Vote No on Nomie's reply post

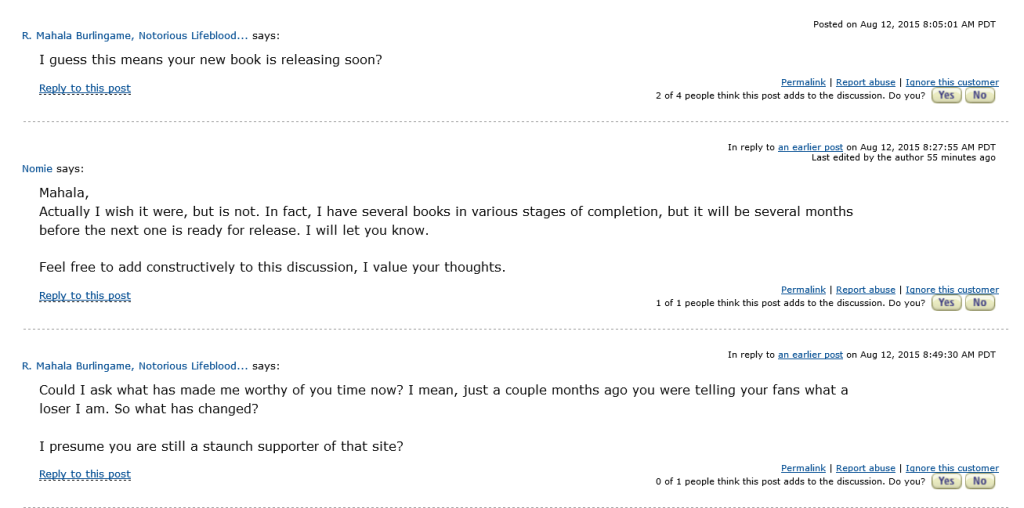coord(979,303)
